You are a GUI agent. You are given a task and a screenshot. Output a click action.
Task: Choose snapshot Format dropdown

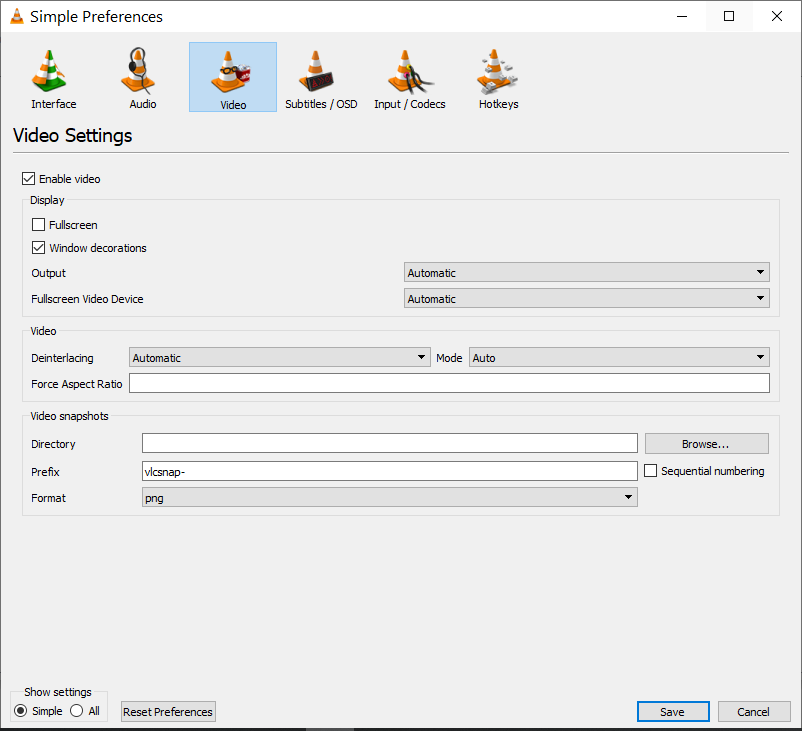[390, 497]
